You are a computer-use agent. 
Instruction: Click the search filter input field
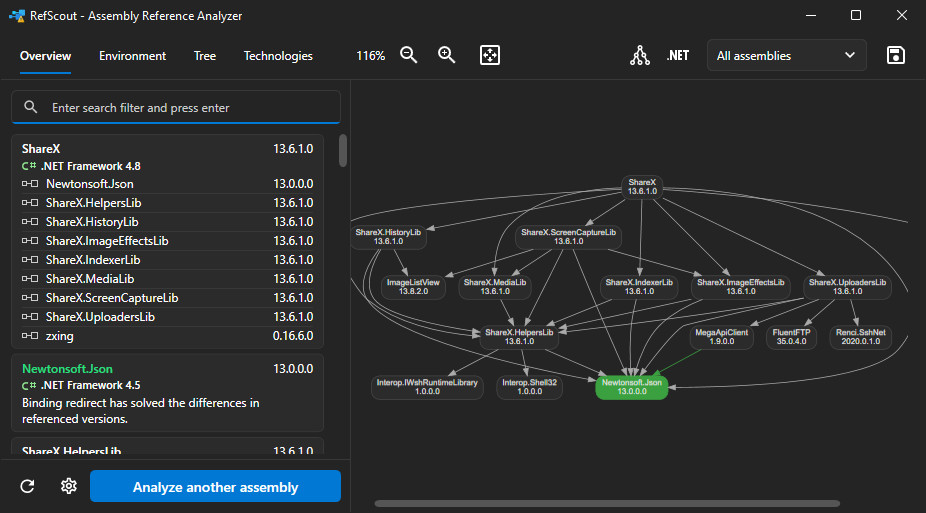coord(176,107)
